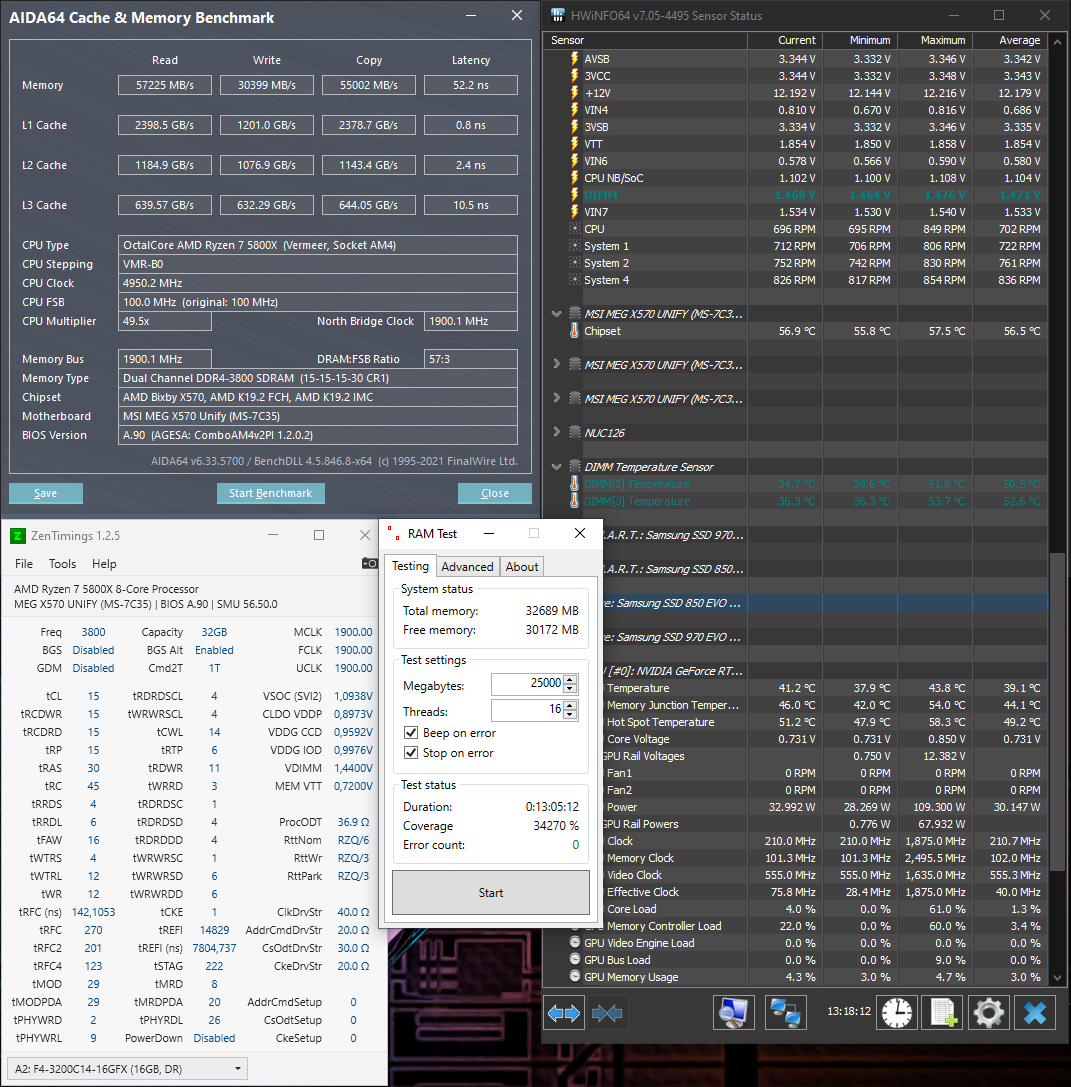
Task: Click the HWiNFO remote monitoring icon
Action: (x=786, y=1013)
